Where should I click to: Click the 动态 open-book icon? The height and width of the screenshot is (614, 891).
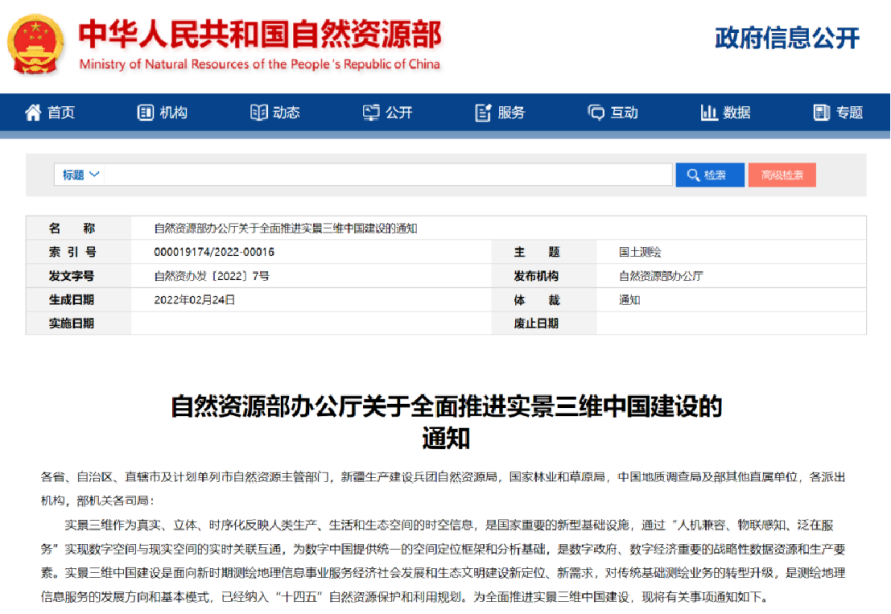pyautogui.click(x=259, y=113)
